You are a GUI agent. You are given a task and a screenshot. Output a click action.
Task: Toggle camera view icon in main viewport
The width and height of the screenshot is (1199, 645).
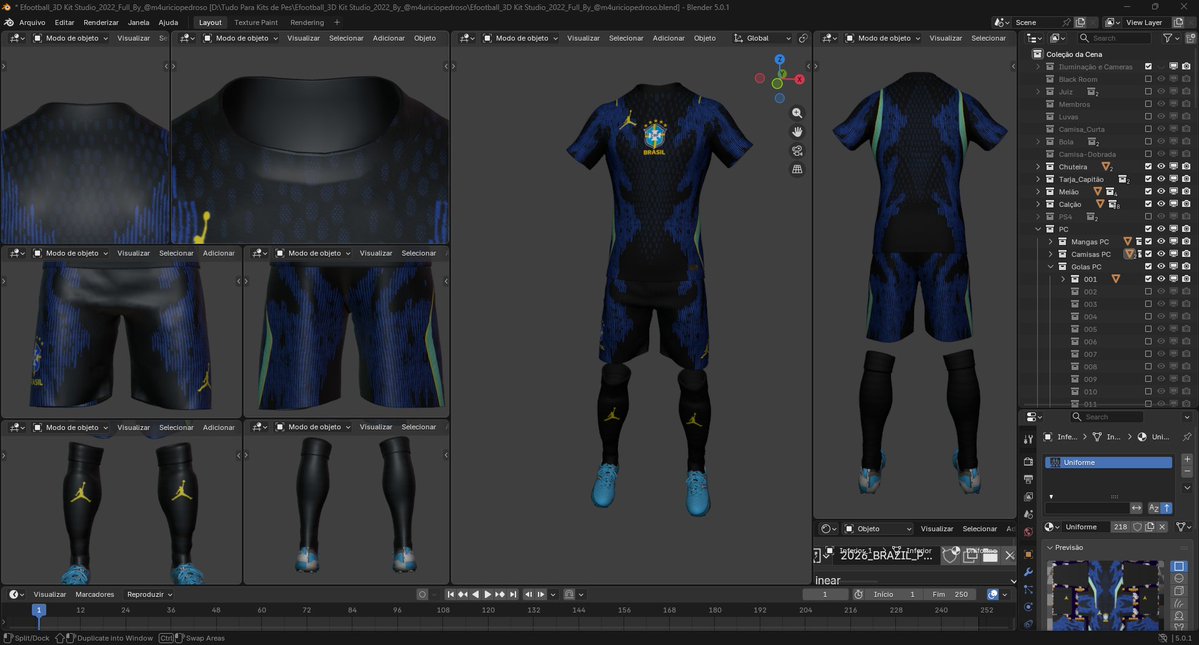click(x=797, y=151)
